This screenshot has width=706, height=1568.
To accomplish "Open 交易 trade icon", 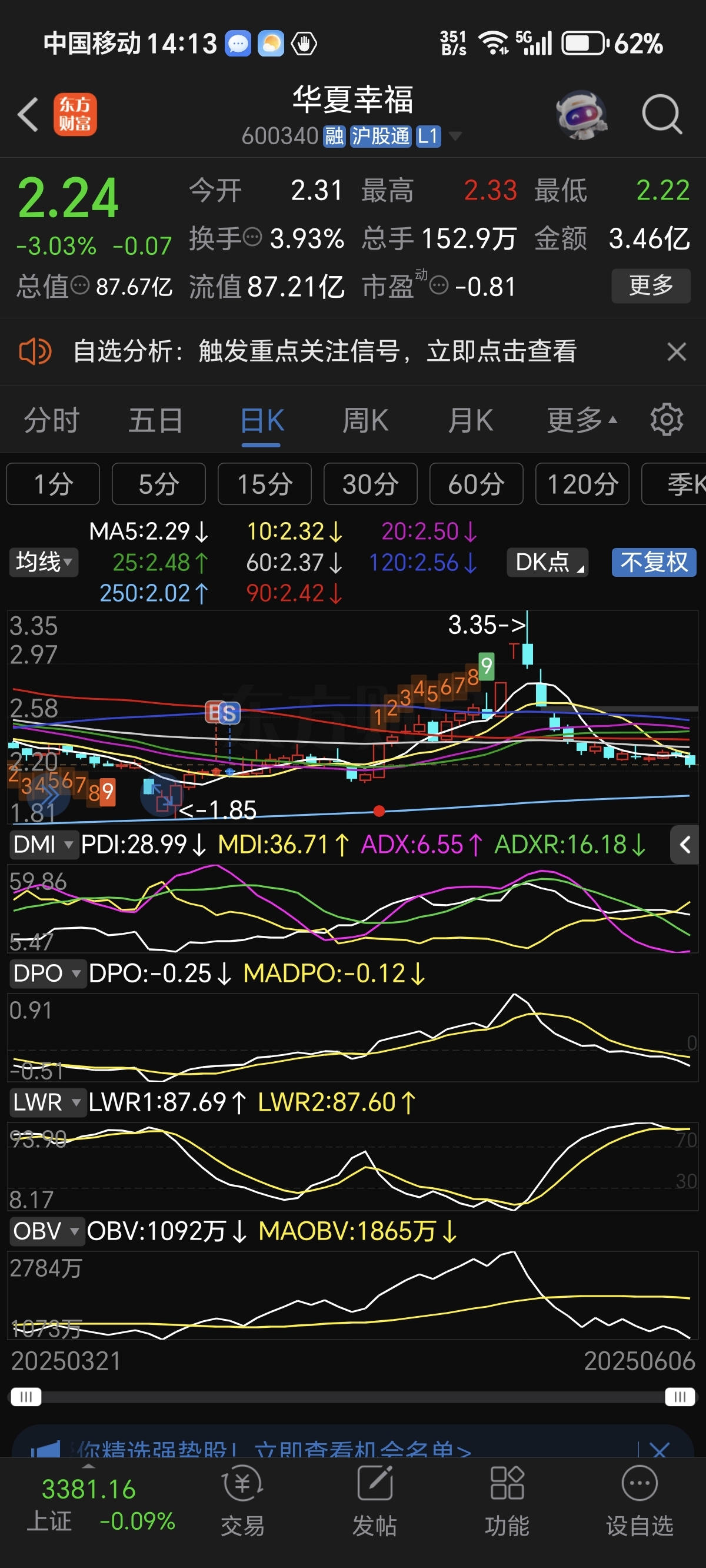I will 242,1501.
